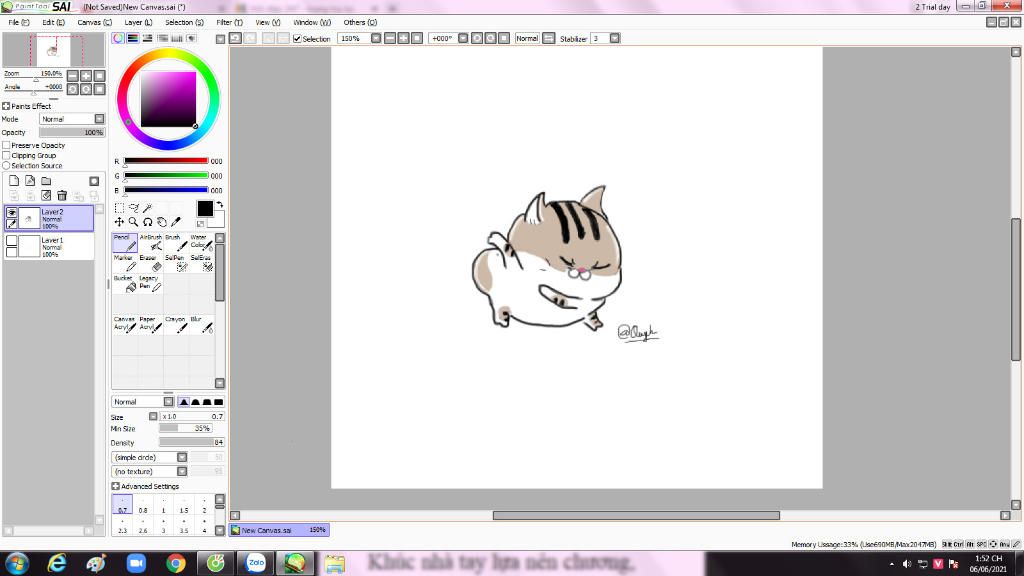Choose the Magic Wand tool
Image resolution: width=1024 pixels, height=576 pixels.
[148, 208]
